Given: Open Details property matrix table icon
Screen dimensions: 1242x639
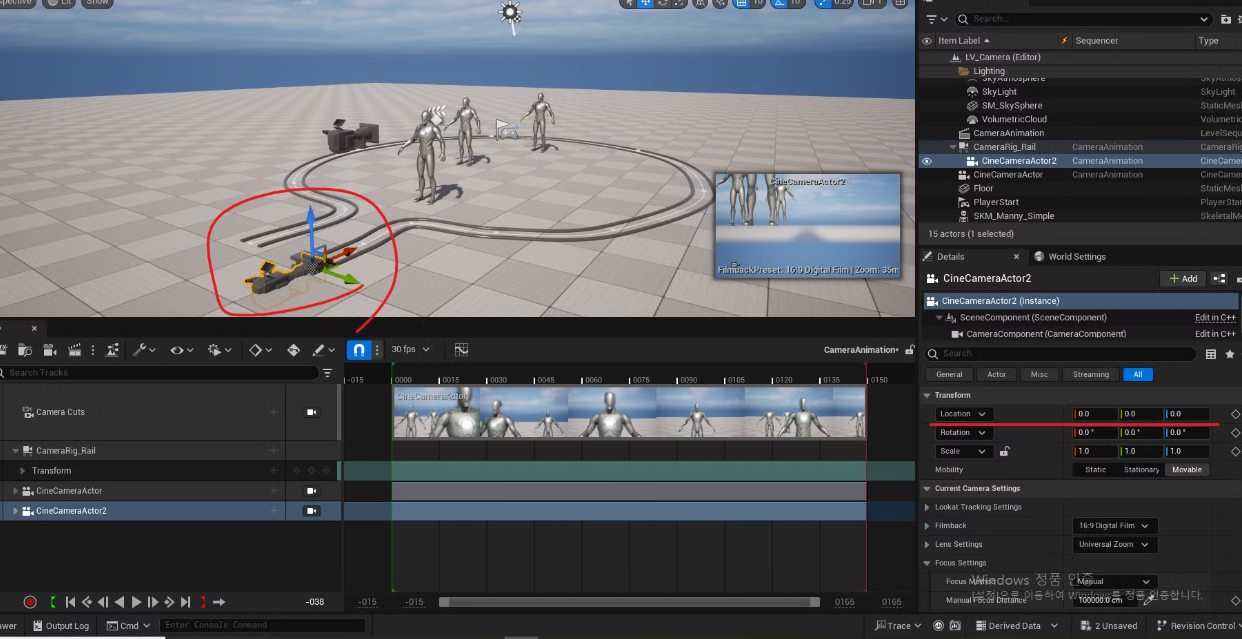Looking at the screenshot, I should [1211, 354].
